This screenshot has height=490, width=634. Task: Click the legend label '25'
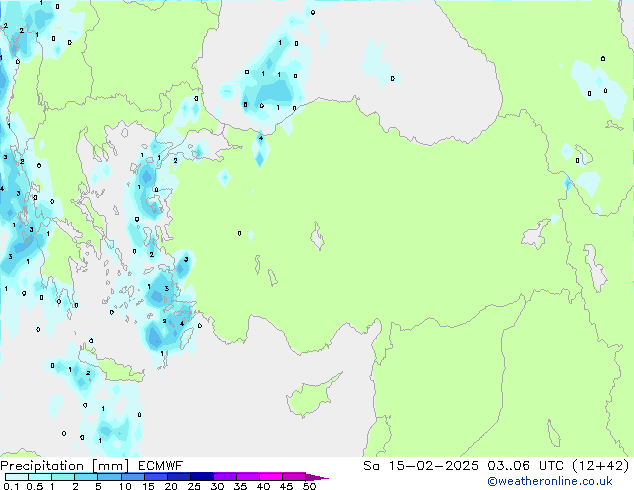tap(194, 486)
